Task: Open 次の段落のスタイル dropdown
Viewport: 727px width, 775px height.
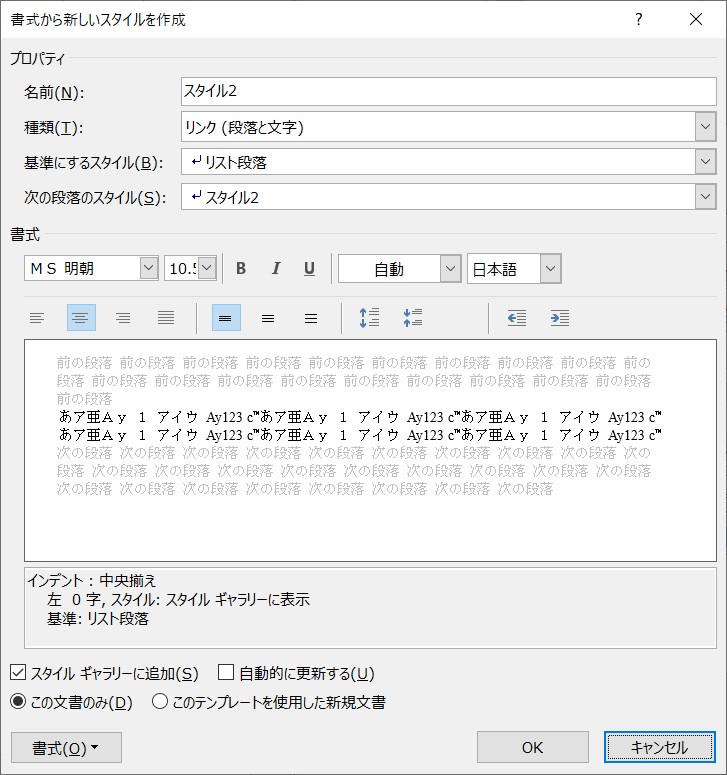Action: pyautogui.click(x=705, y=197)
